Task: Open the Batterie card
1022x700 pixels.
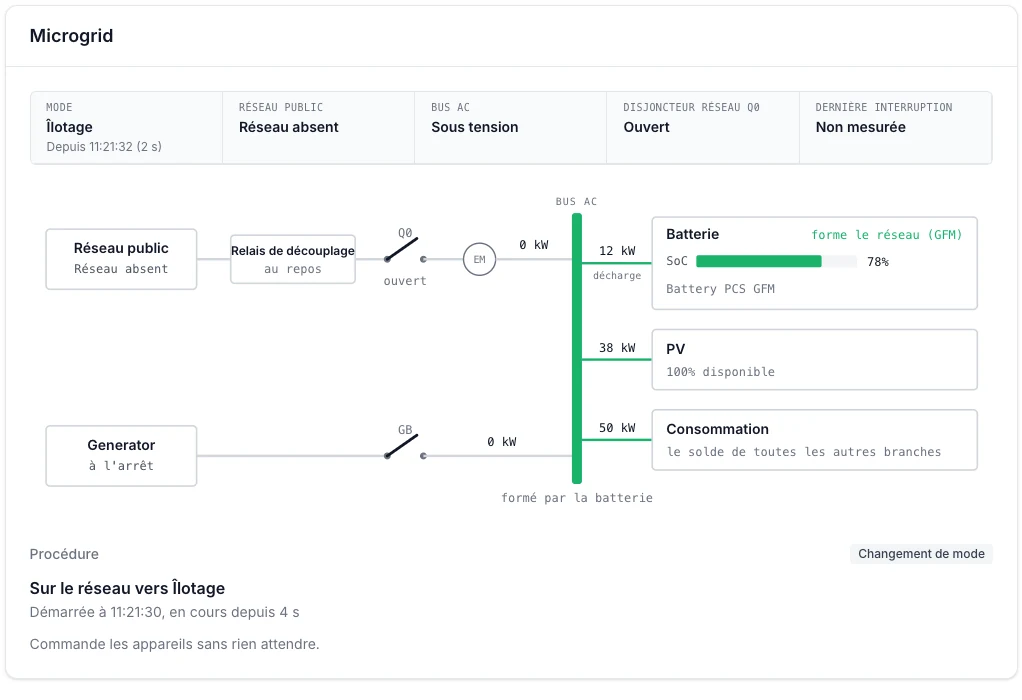Action: click(815, 263)
